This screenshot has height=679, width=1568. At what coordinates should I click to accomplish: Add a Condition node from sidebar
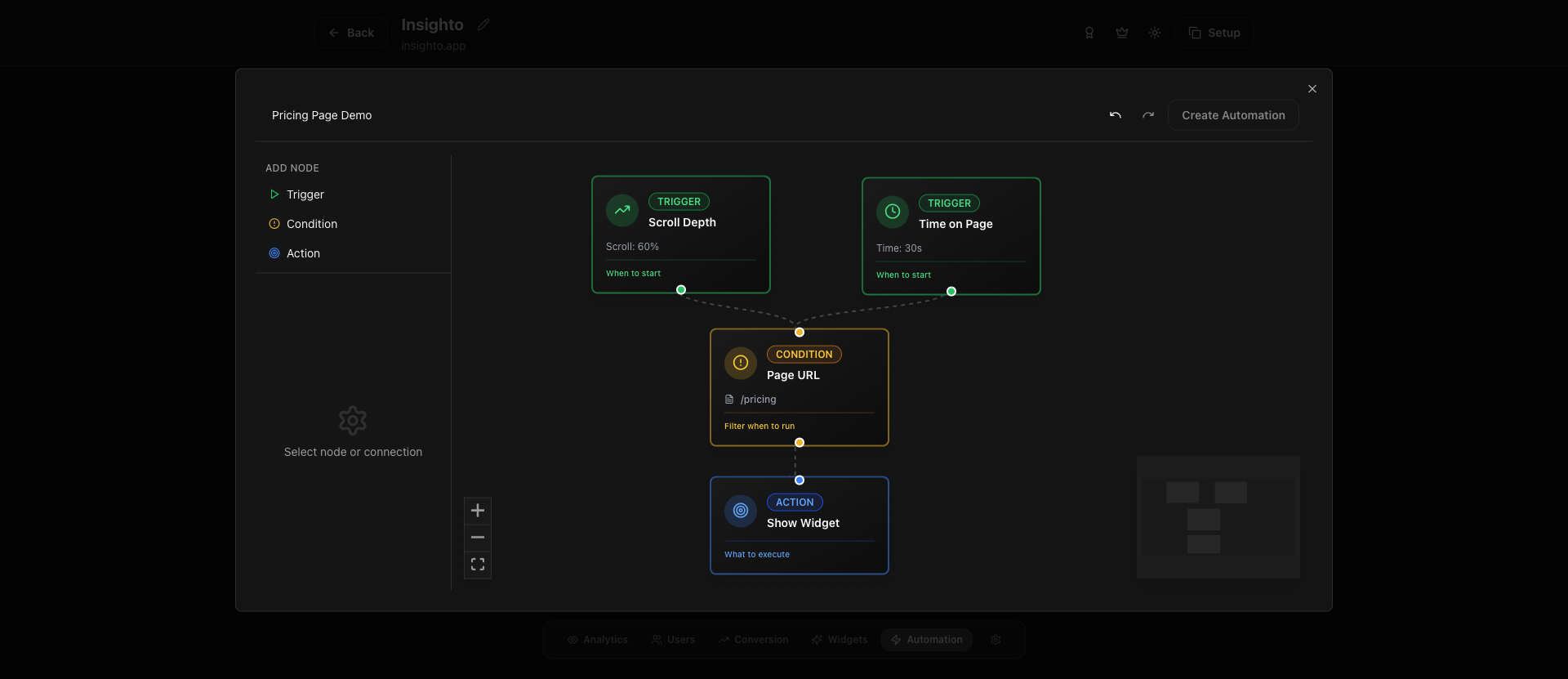click(311, 224)
